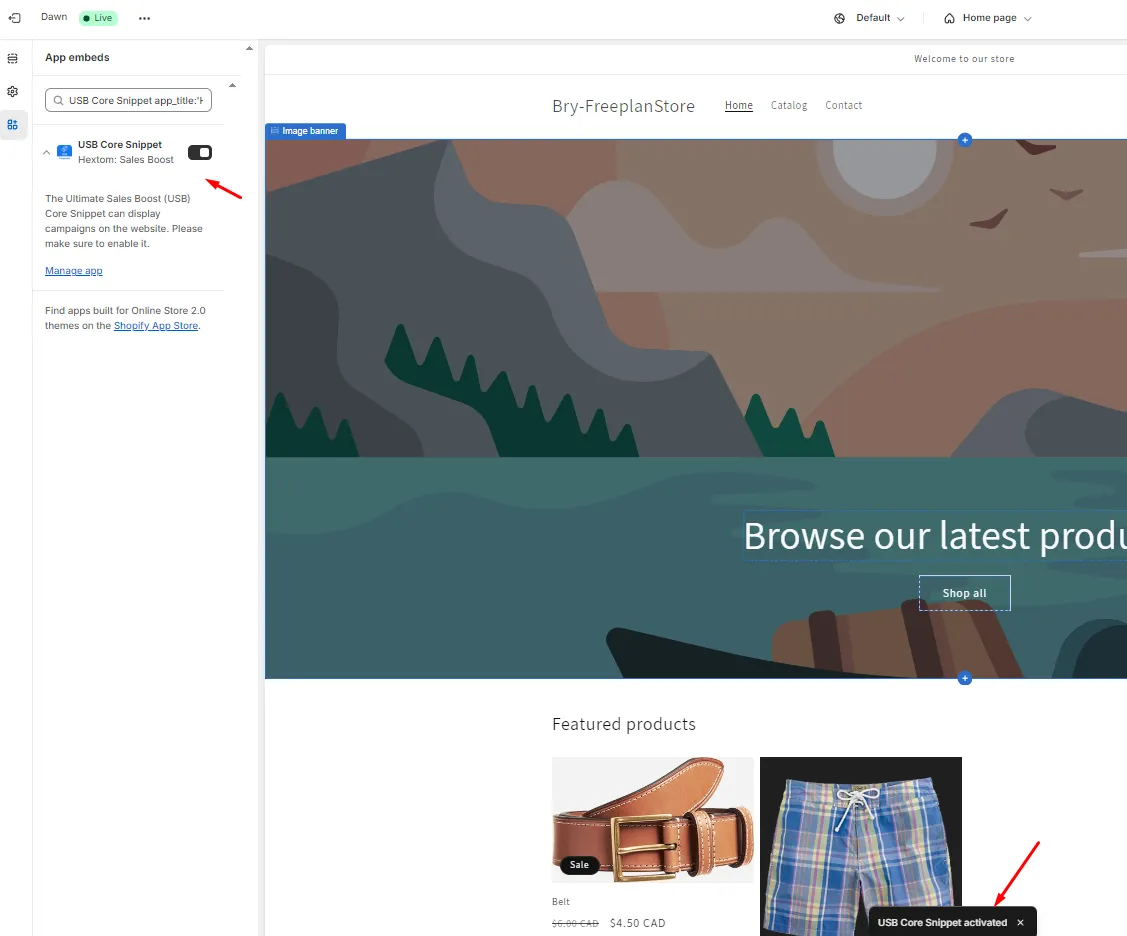Open the Catalog navigation item
1127x936 pixels.
(788, 106)
